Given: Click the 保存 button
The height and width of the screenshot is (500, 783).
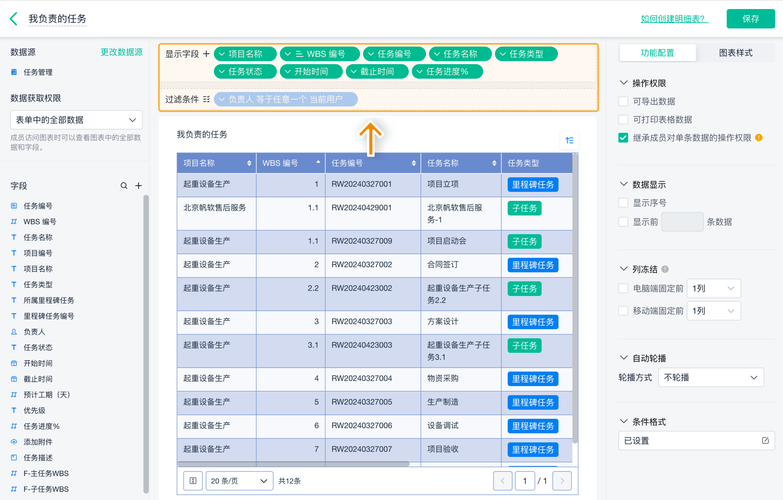Looking at the screenshot, I should pyautogui.click(x=751, y=19).
